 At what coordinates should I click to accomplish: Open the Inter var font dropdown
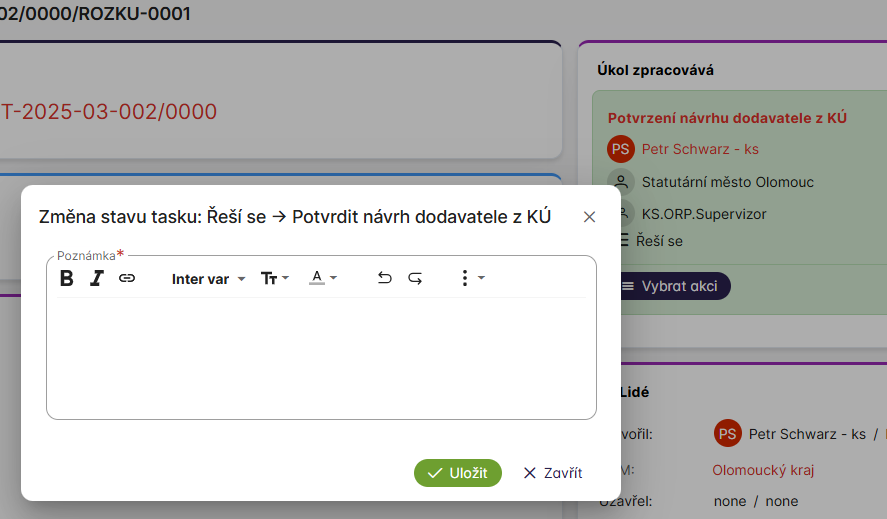point(208,279)
